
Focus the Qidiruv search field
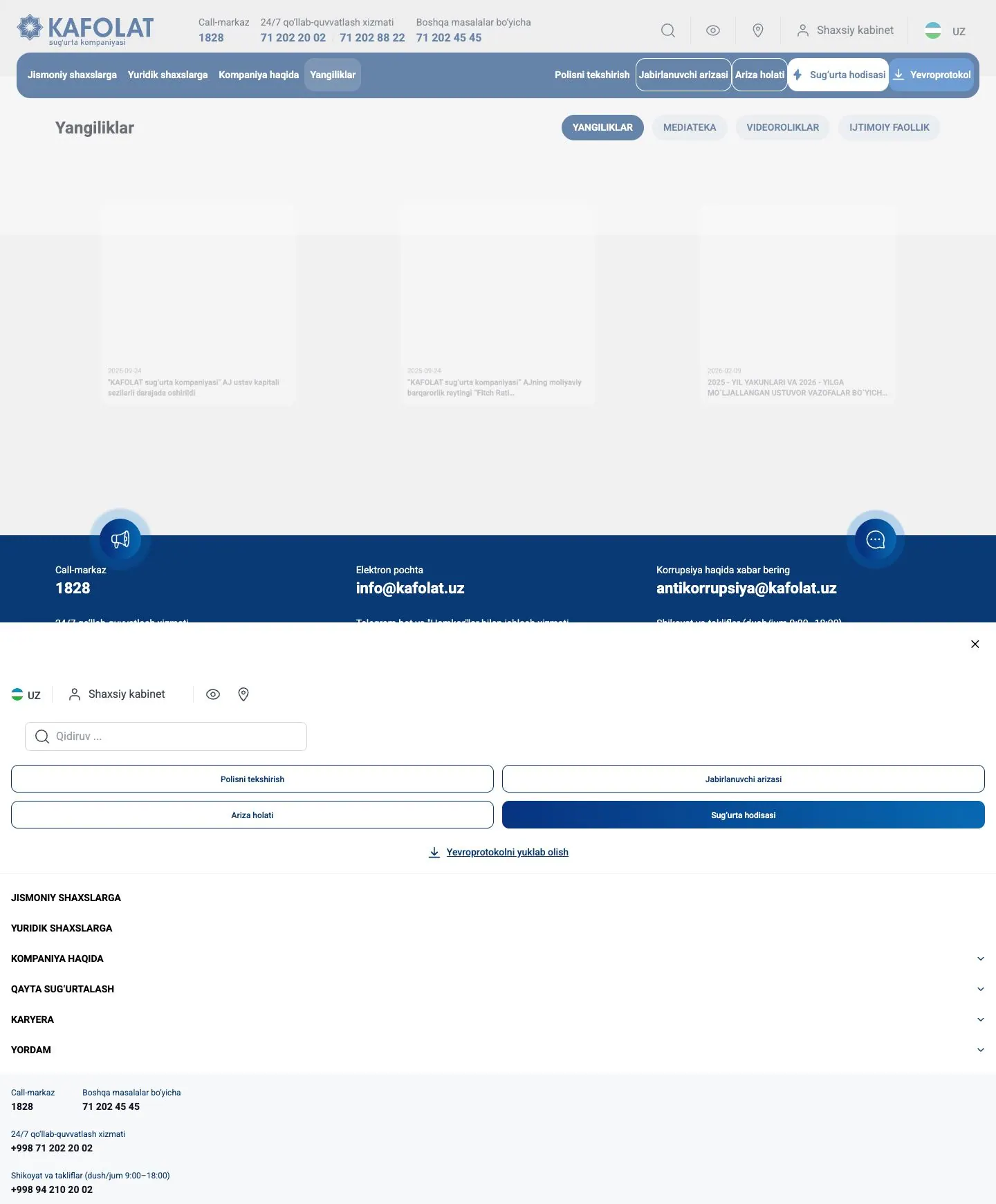[x=166, y=737]
